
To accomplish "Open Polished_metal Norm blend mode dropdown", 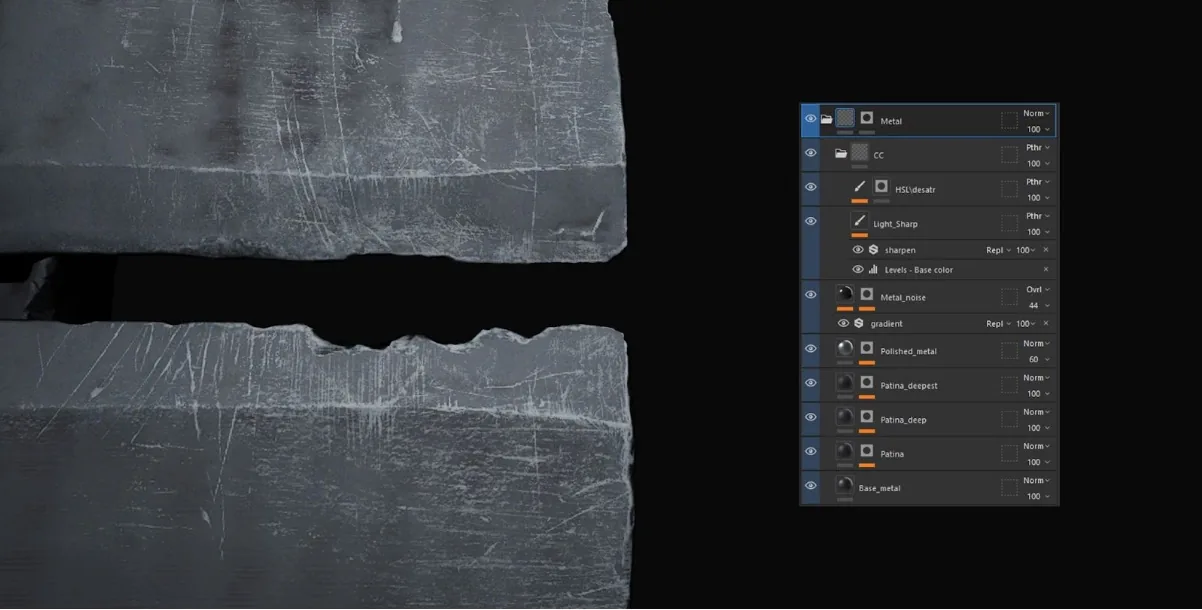I will point(1036,343).
